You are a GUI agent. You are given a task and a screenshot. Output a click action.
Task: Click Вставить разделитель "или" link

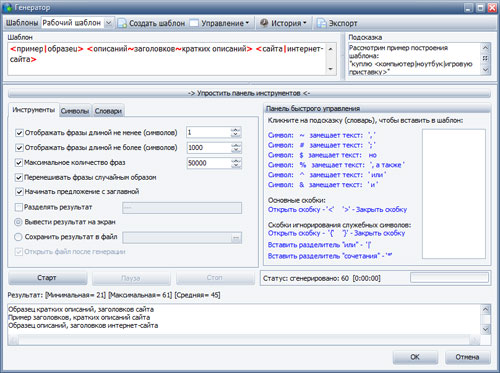pos(320,245)
